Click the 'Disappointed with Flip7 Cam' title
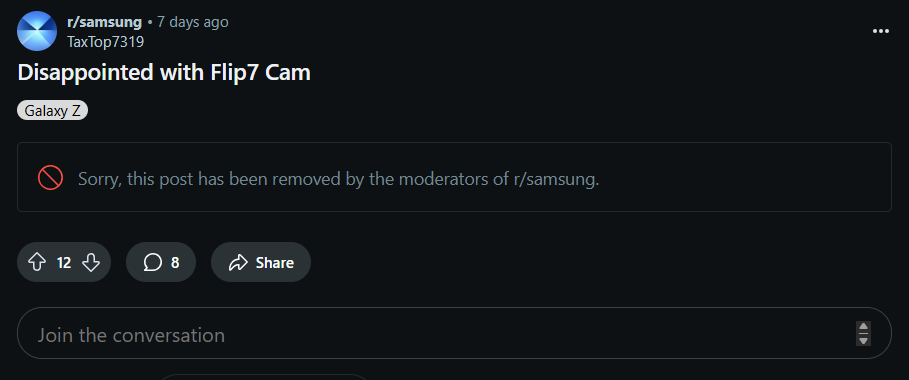This screenshot has height=380, width=909. tap(164, 73)
